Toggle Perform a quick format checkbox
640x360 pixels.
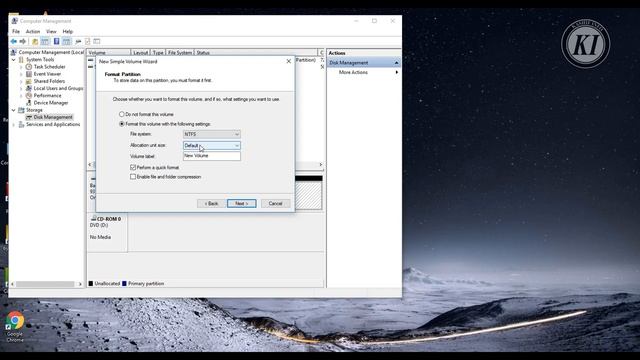coord(133,167)
